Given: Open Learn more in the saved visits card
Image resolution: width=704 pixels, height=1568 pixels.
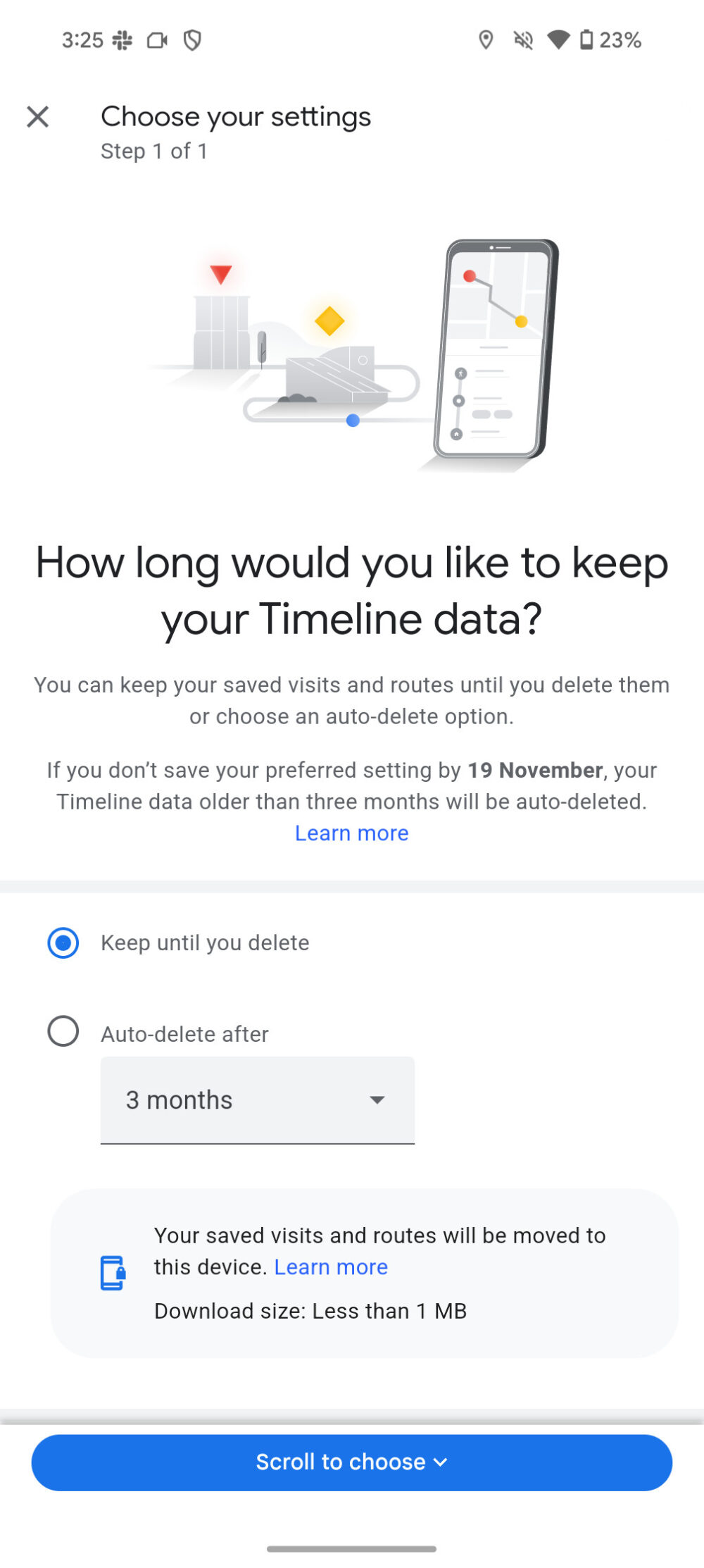Looking at the screenshot, I should coord(330,1267).
